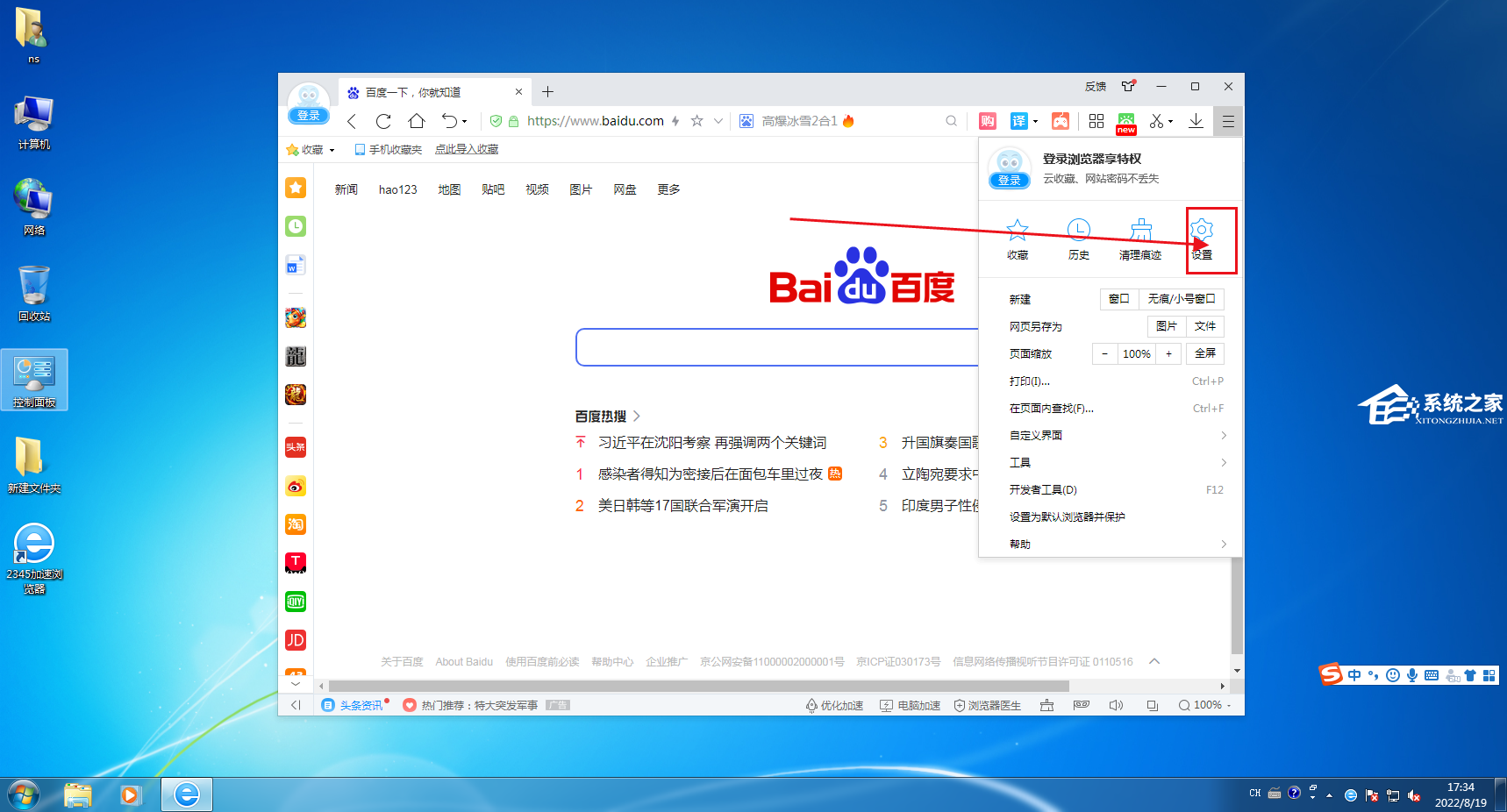Image resolution: width=1507 pixels, height=812 pixels.
Task: Expand the Customize interface (自定义界面) submenu
Action: click(x=1118, y=435)
